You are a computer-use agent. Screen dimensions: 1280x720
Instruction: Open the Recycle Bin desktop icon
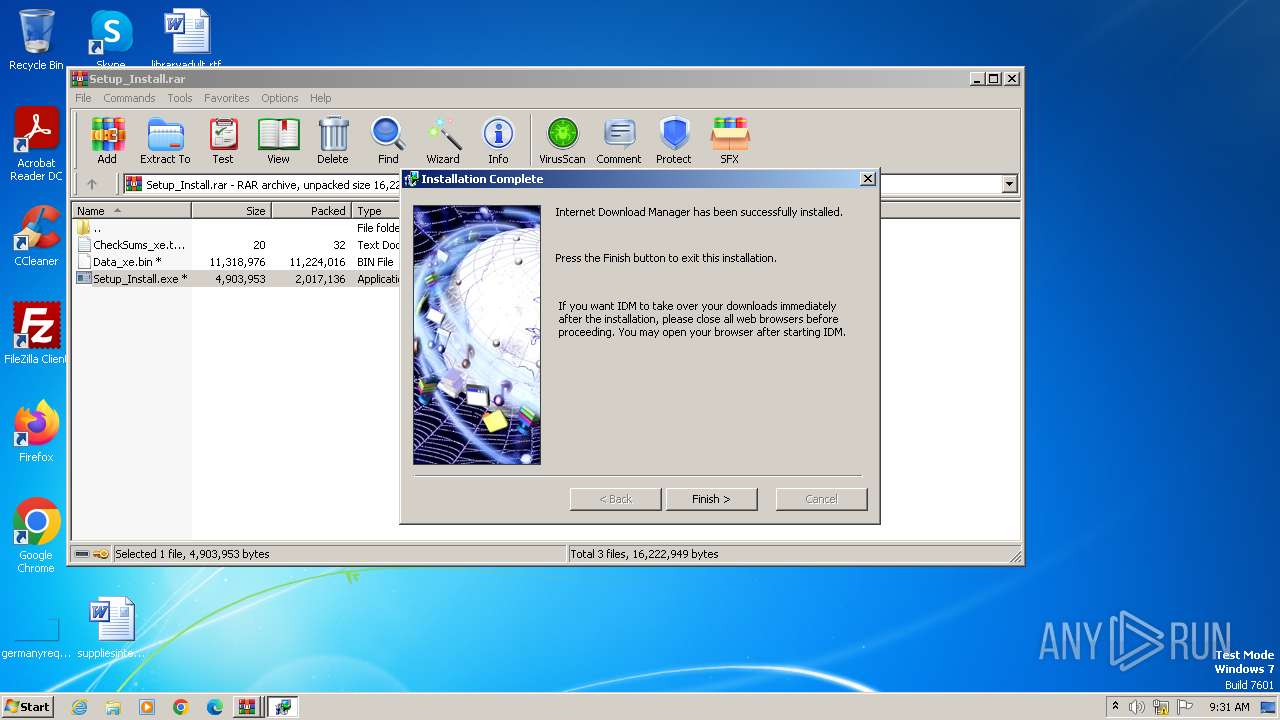point(36,40)
